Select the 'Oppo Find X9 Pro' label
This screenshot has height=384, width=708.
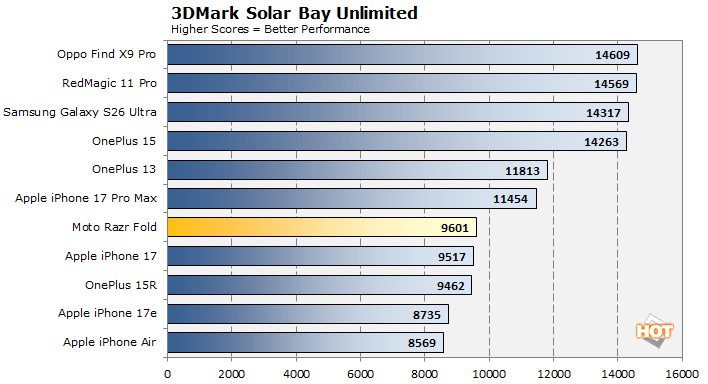[x=107, y=54]
